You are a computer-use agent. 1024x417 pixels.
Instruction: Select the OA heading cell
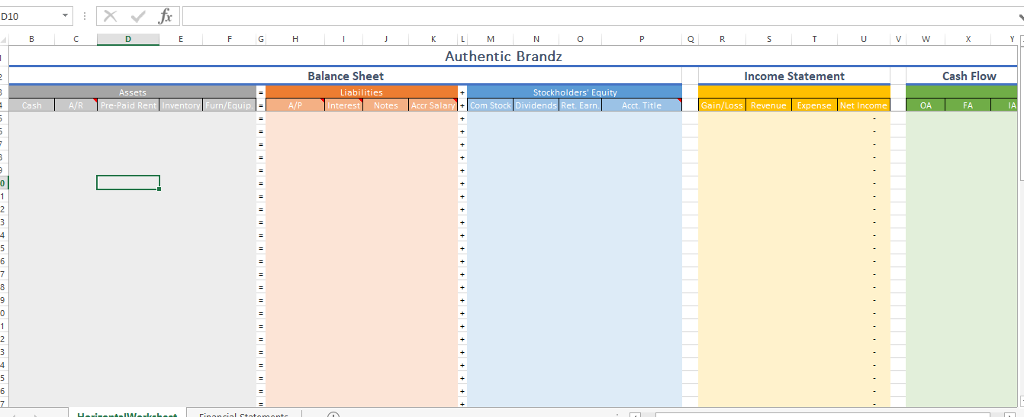coord(925,105)
